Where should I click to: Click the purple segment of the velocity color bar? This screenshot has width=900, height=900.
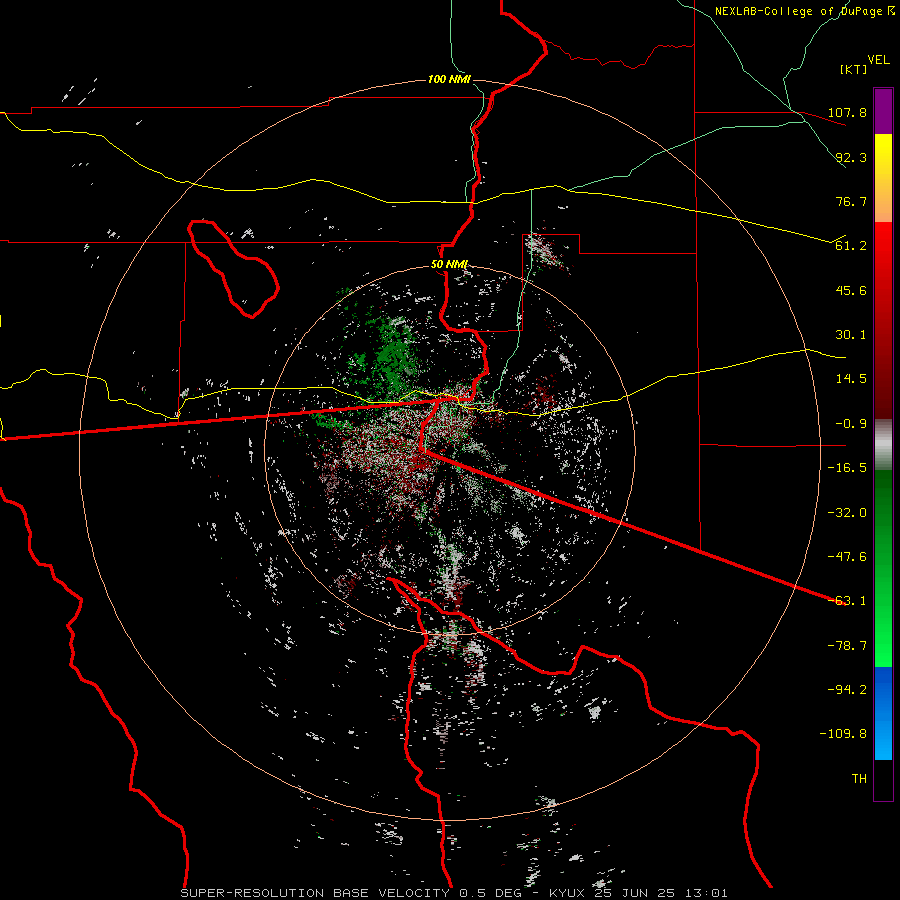tap(883, 111)
